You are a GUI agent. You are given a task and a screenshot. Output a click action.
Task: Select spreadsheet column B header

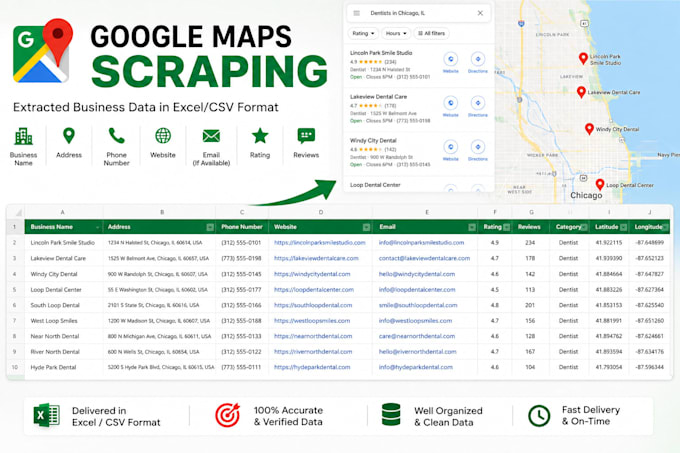point(159,212)
